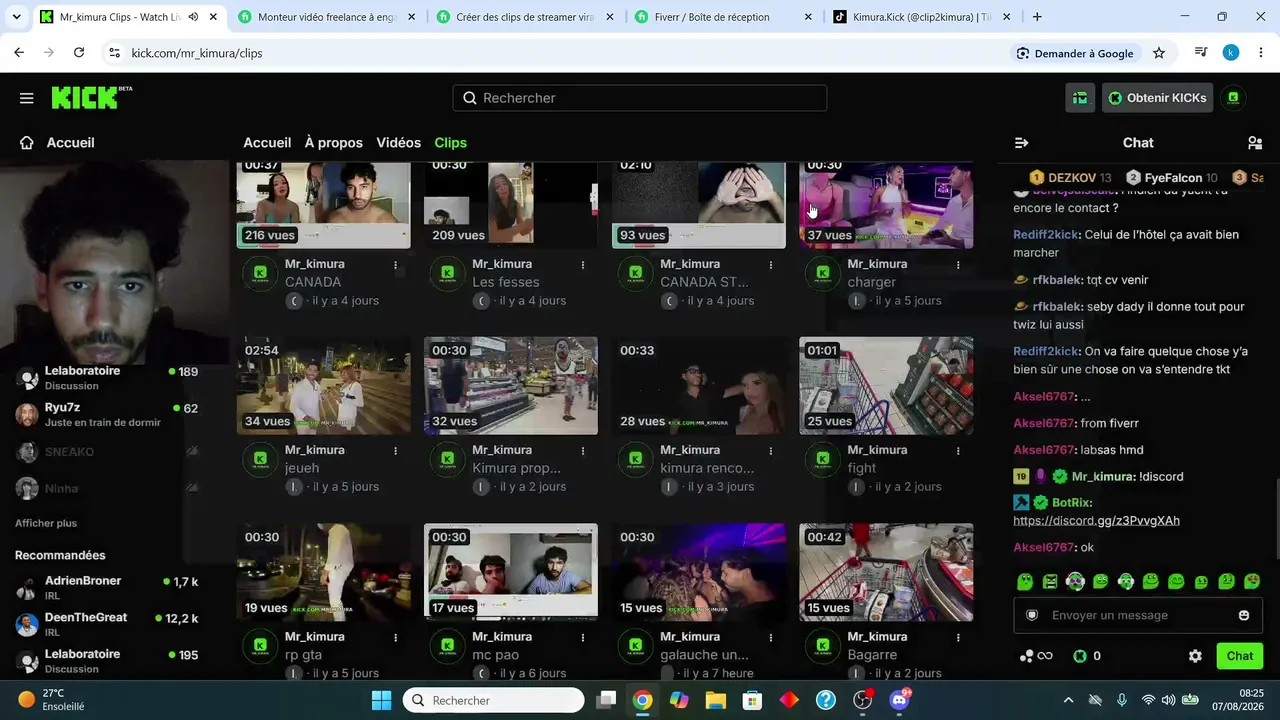Open the chat users list icon
Image resolution: width=1280 pixels, height=720 pixels.
(x=1255, y=143)
